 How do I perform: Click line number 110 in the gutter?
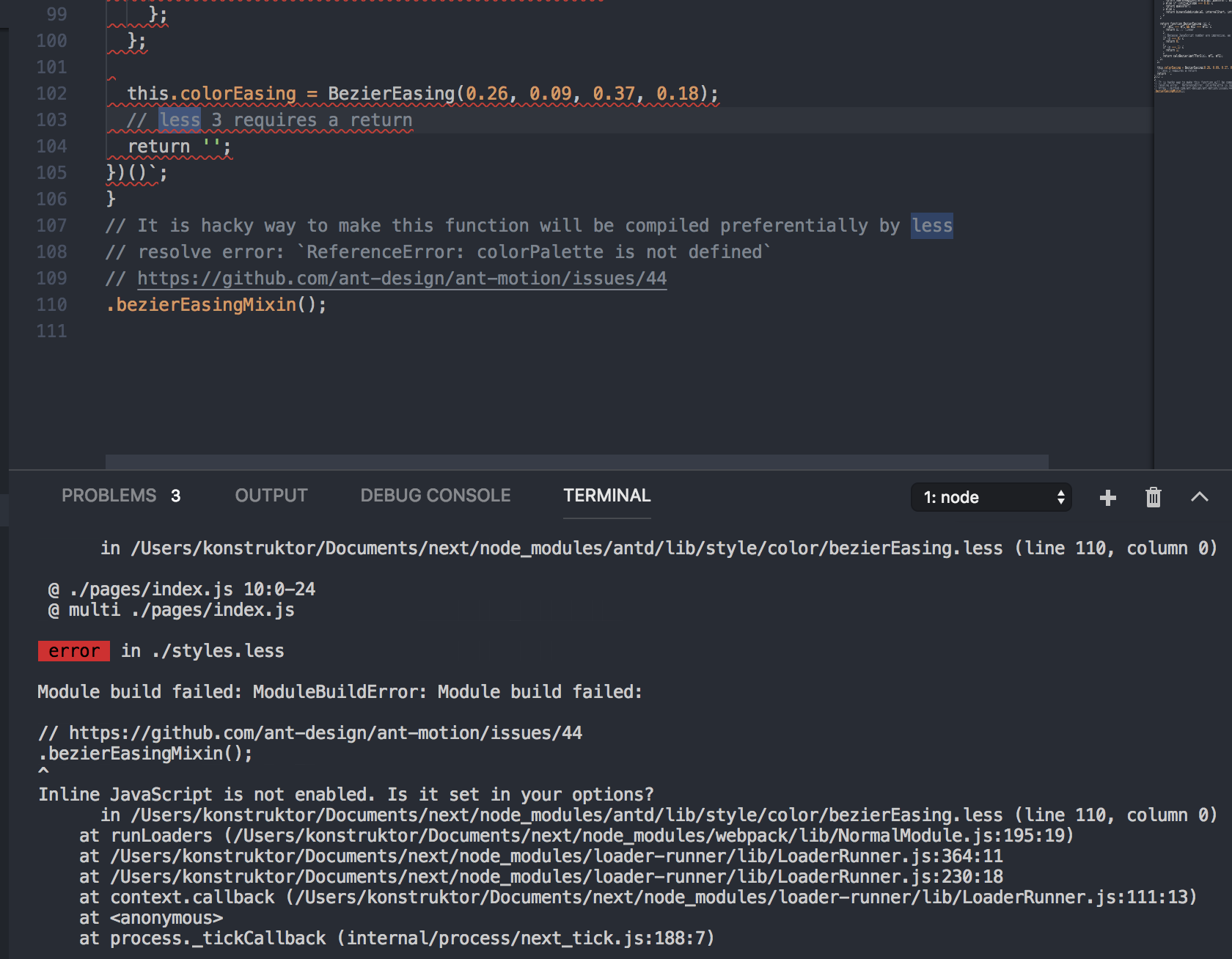tap(51, 305)
